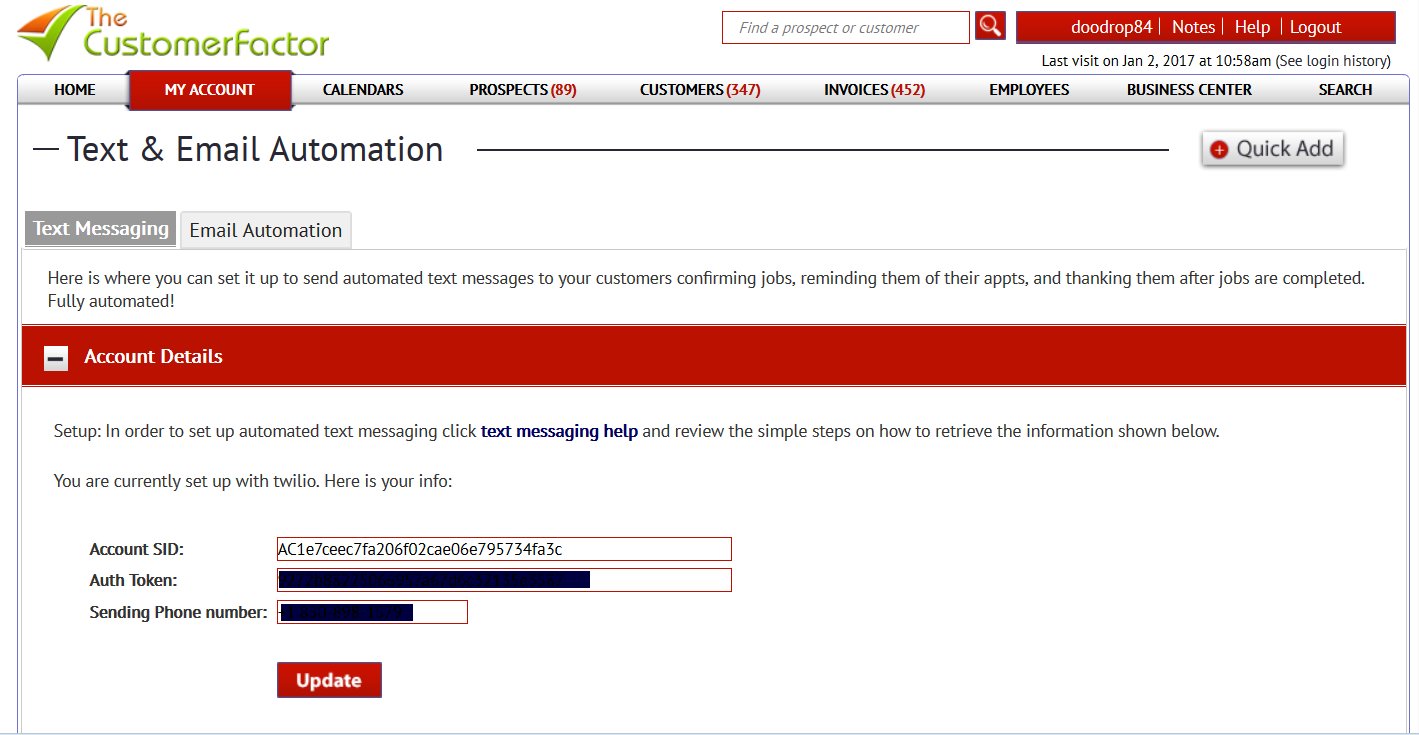Click the Search navigation item
The width and height of the screenshot is (1419, 735).
click(1344, 90)
